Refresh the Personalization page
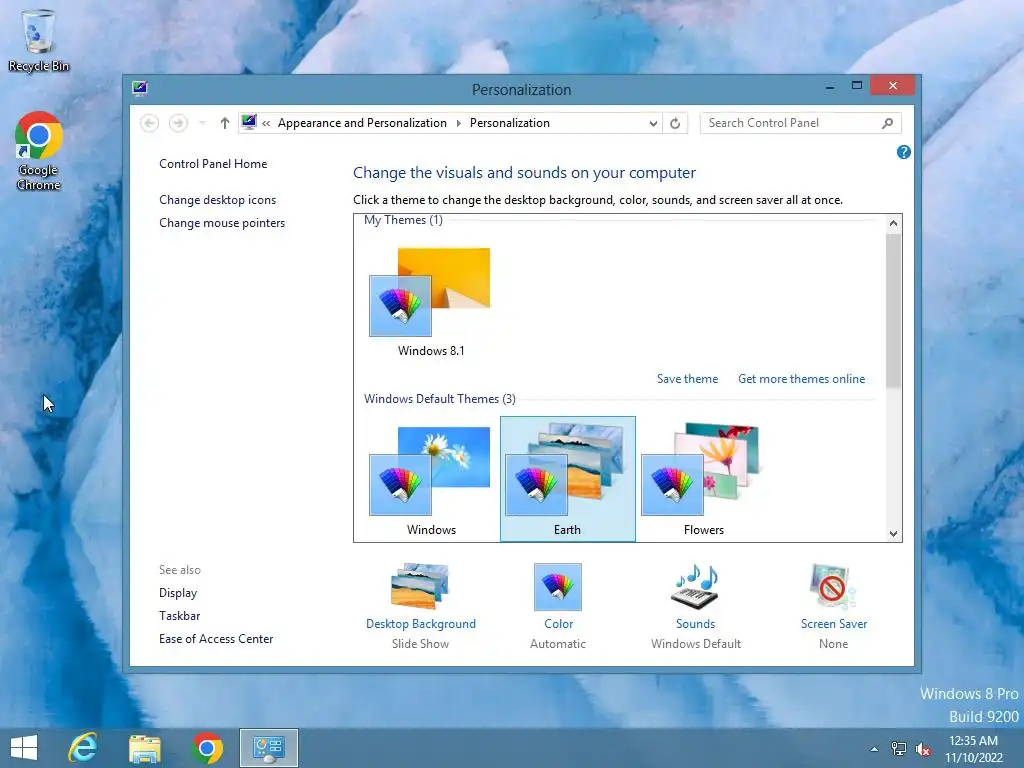Viewport: 1024px width, 768px height. 675,123
